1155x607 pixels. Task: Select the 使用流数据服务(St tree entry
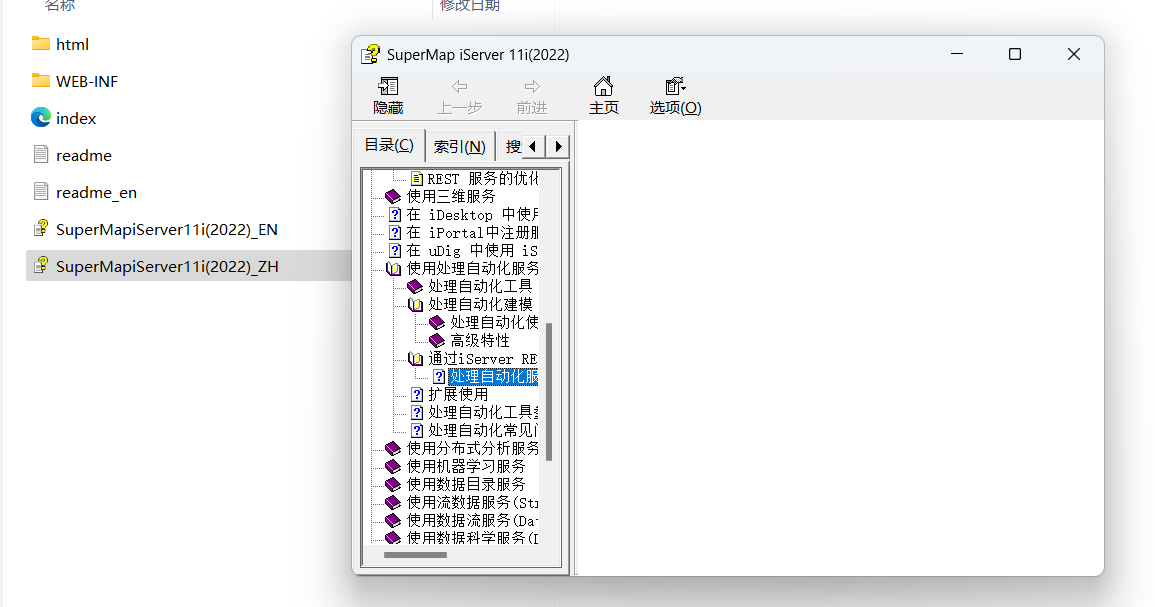coord(472,502)
